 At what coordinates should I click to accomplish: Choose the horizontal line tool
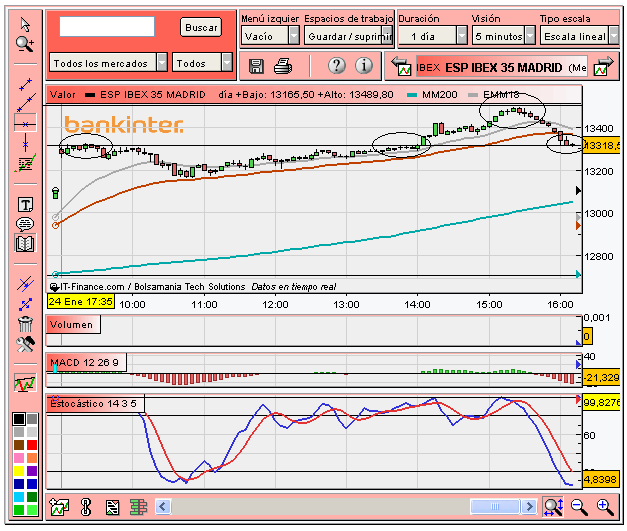25,124
